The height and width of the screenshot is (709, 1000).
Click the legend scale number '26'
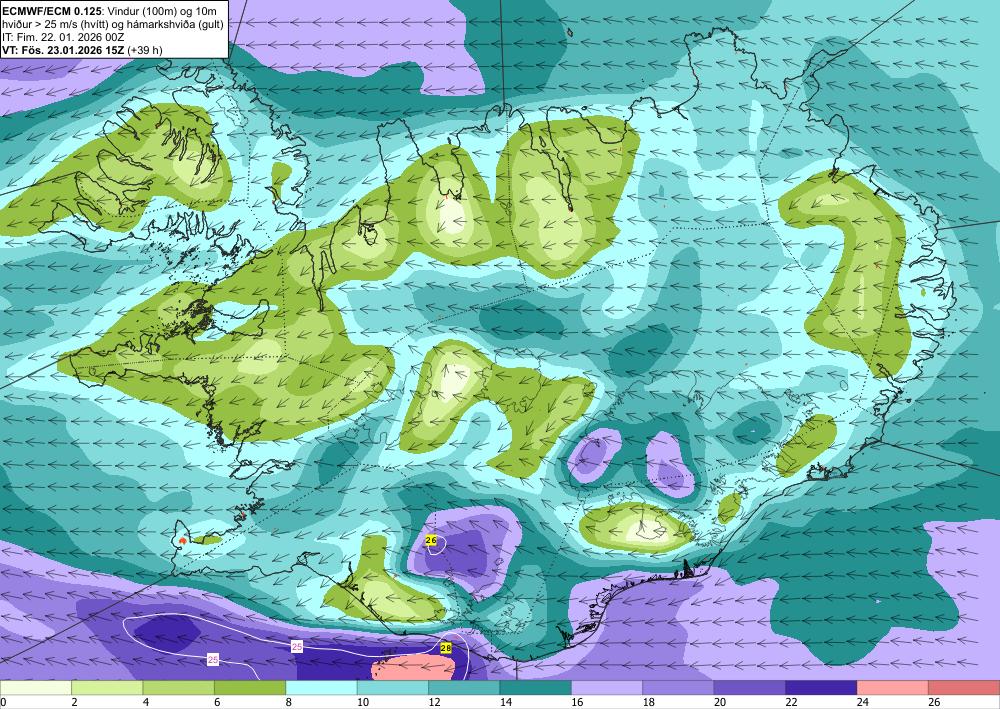pos(934,702)
